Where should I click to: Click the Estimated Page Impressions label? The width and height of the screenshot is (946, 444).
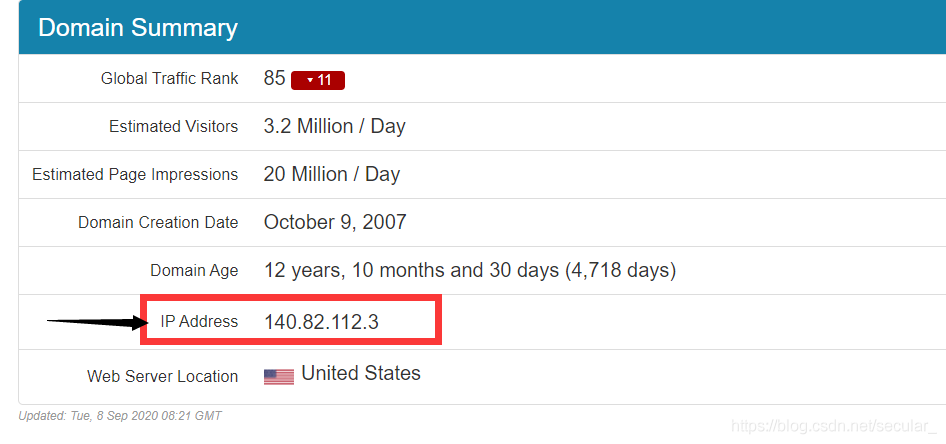tap(135, 174)
